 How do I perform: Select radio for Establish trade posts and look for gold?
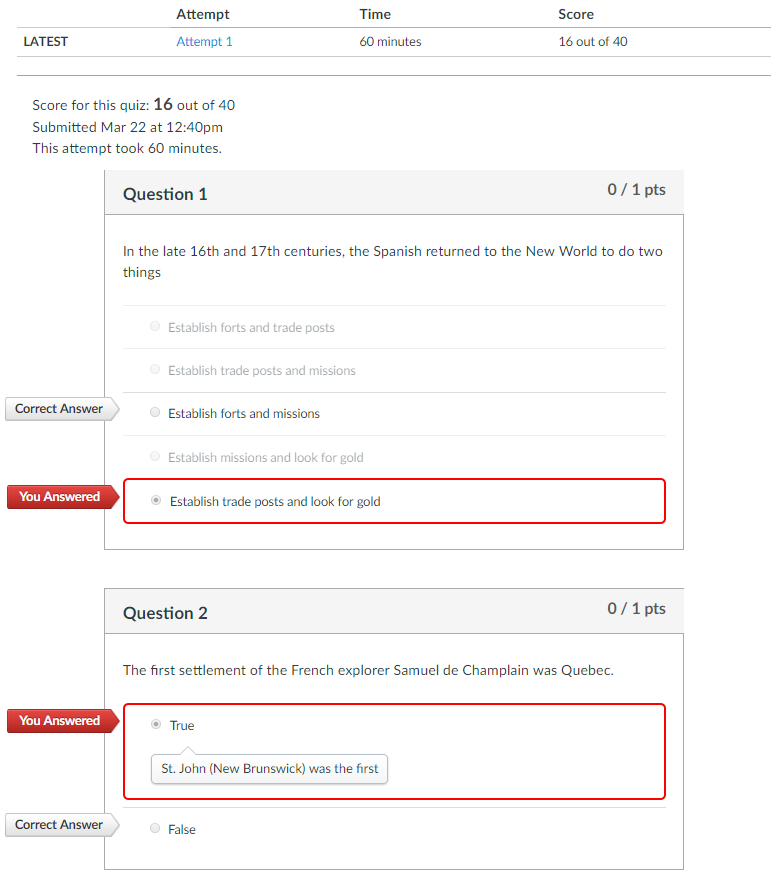pos(156,500)
